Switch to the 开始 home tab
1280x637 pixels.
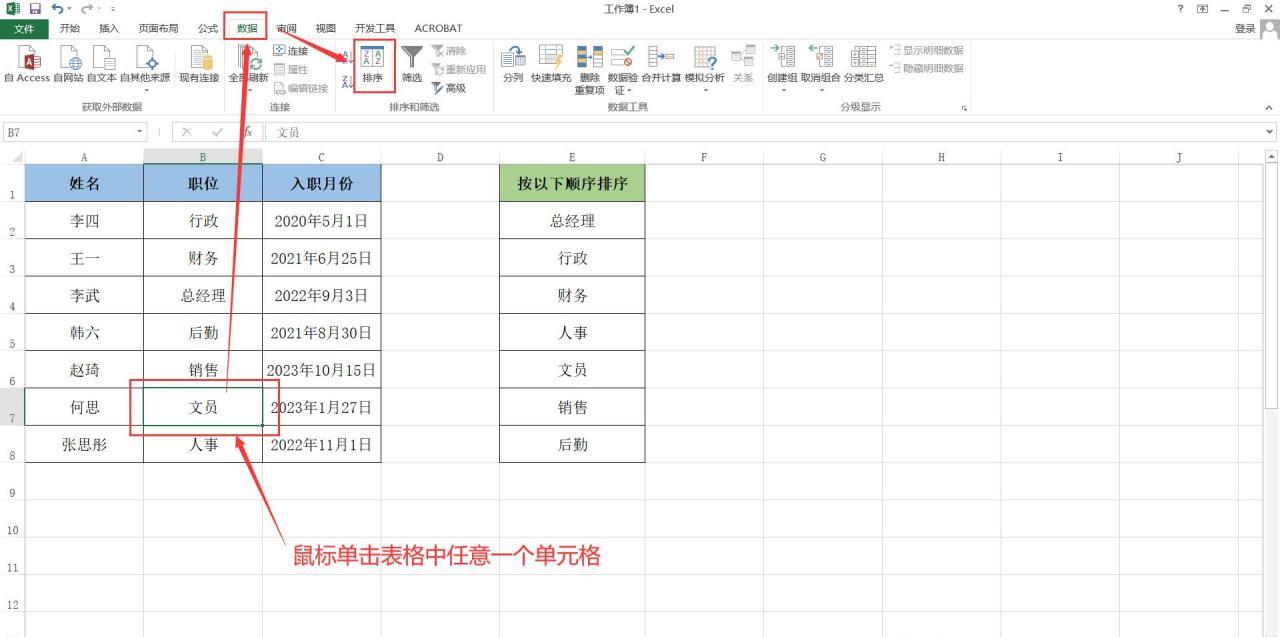pos(70,28)
